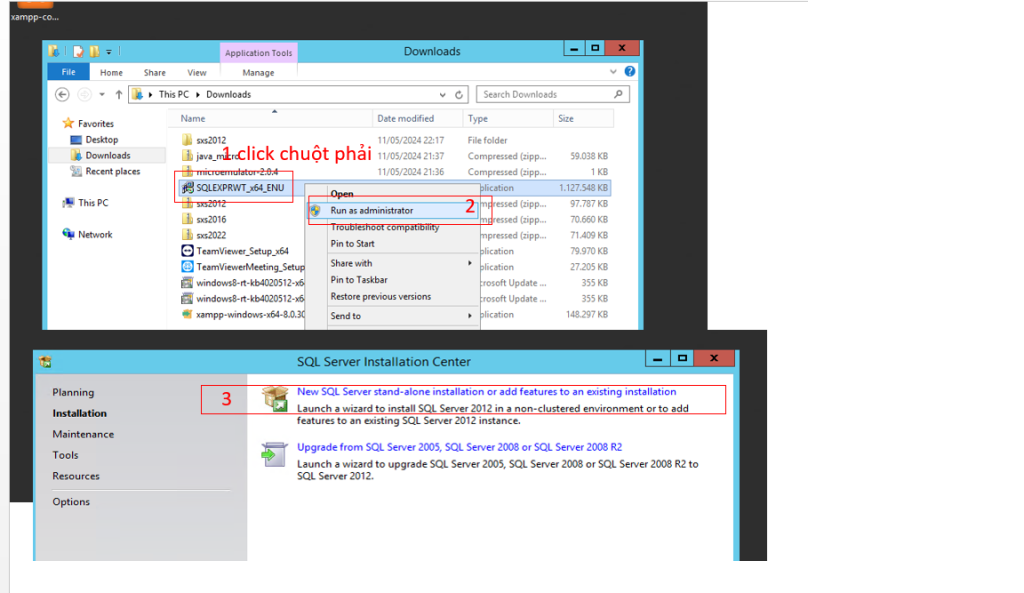Expand the ribbon with the chevron arrow
This screenshot has height=593, width=1024.
613,72
